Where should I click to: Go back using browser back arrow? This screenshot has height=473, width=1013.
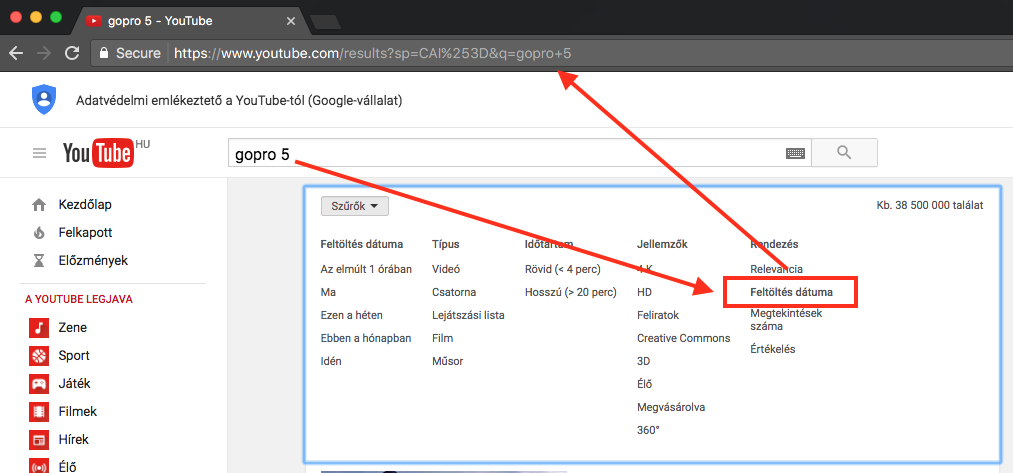coord(16,53)
